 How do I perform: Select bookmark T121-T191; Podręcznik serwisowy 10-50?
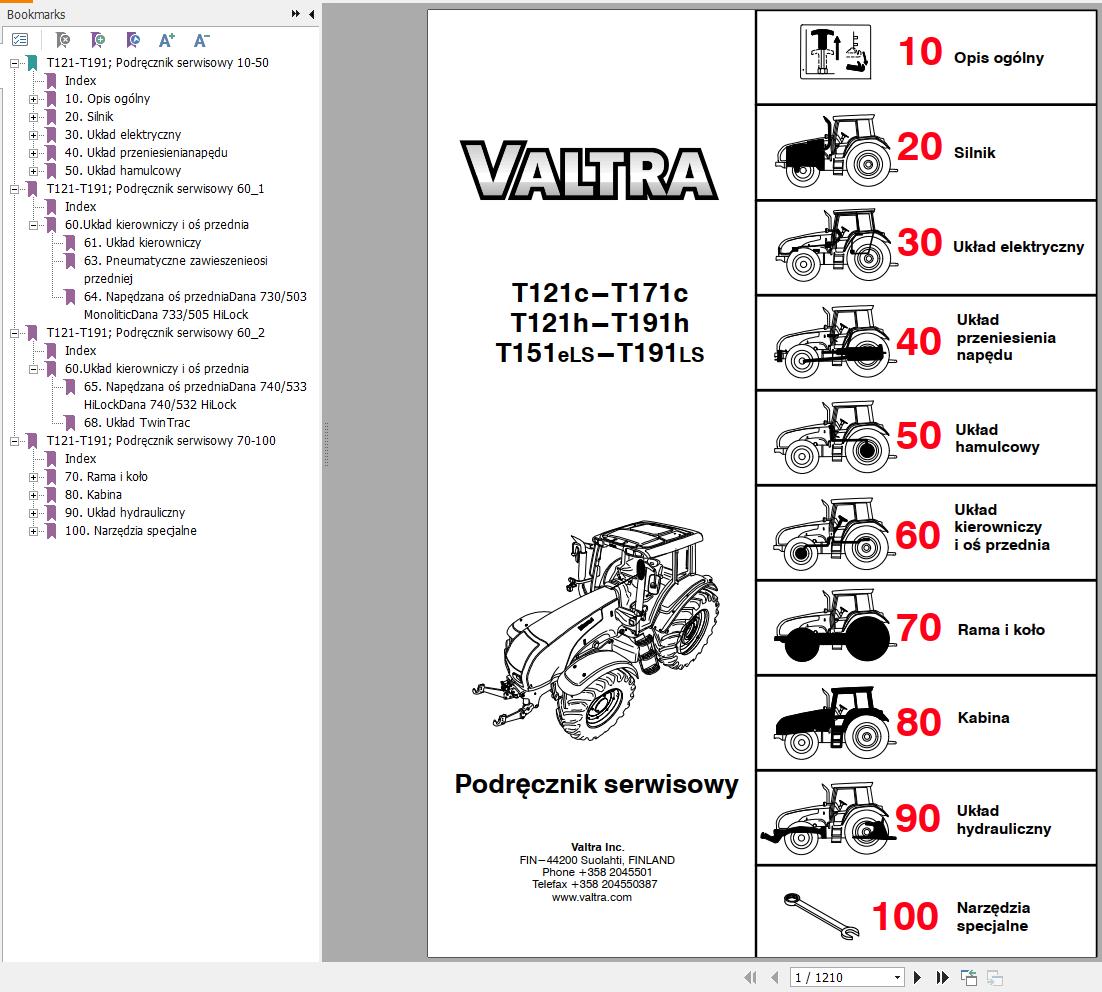click(157, 63)
